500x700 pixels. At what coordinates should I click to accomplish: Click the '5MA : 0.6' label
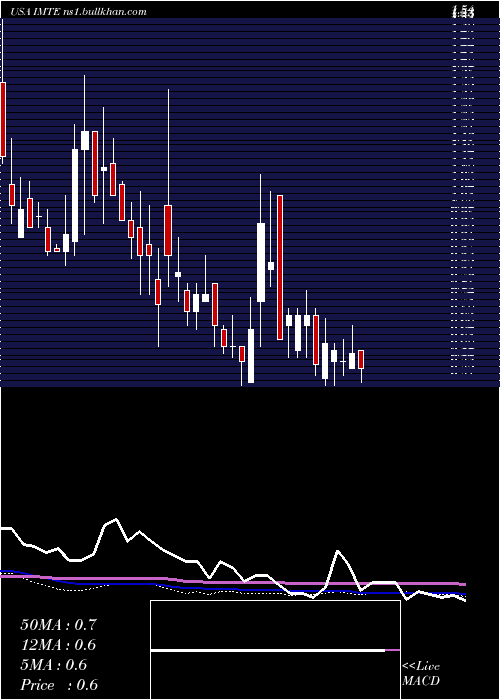pos(54,665)
